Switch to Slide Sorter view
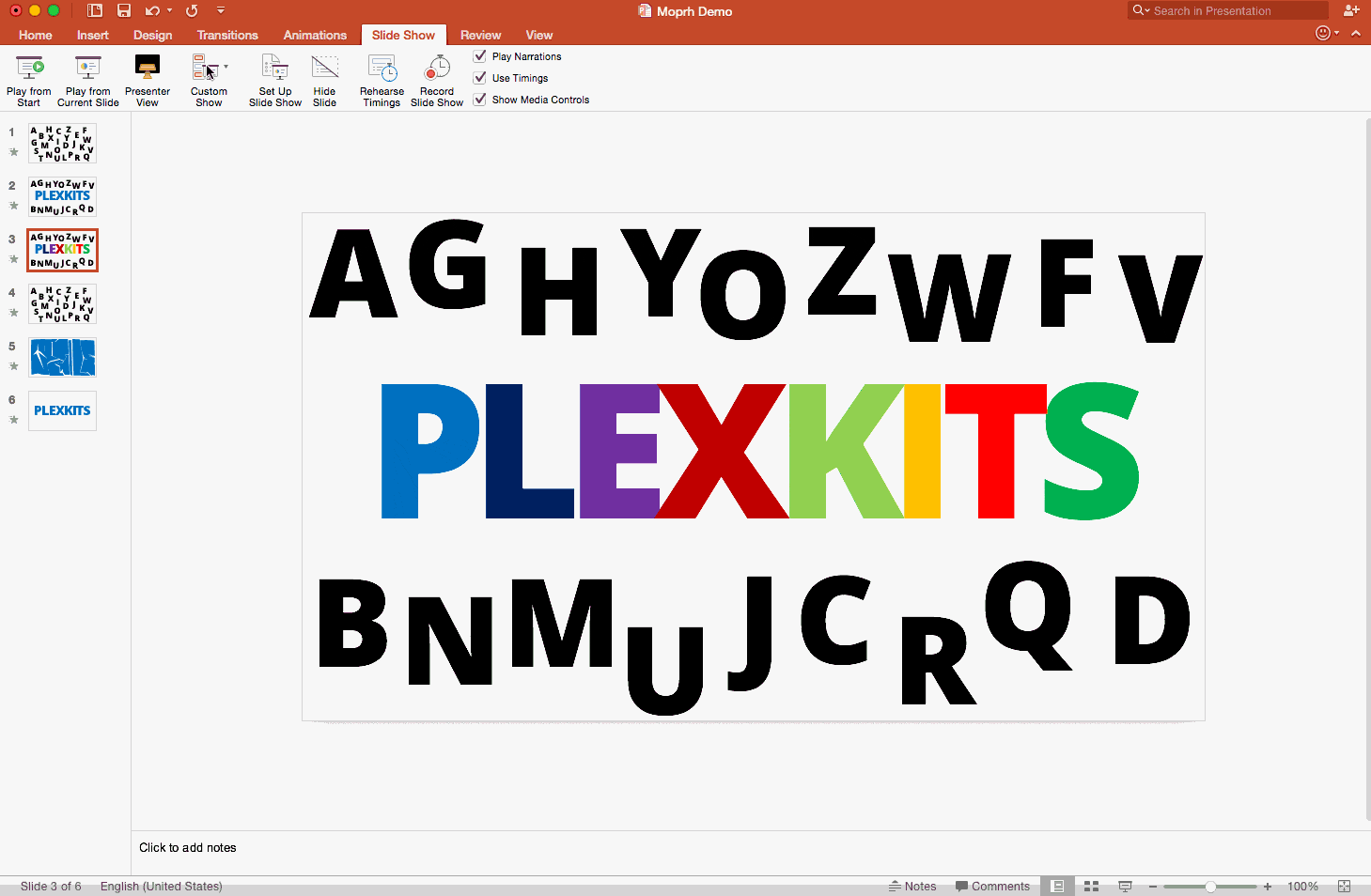 coord(1090,886)
